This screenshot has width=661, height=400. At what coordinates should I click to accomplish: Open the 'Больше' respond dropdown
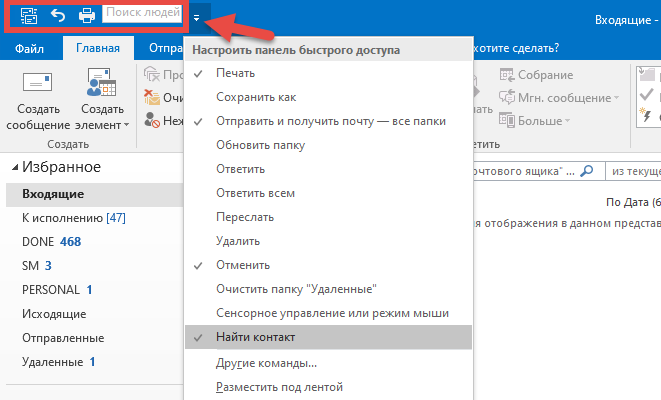[535, 121]
